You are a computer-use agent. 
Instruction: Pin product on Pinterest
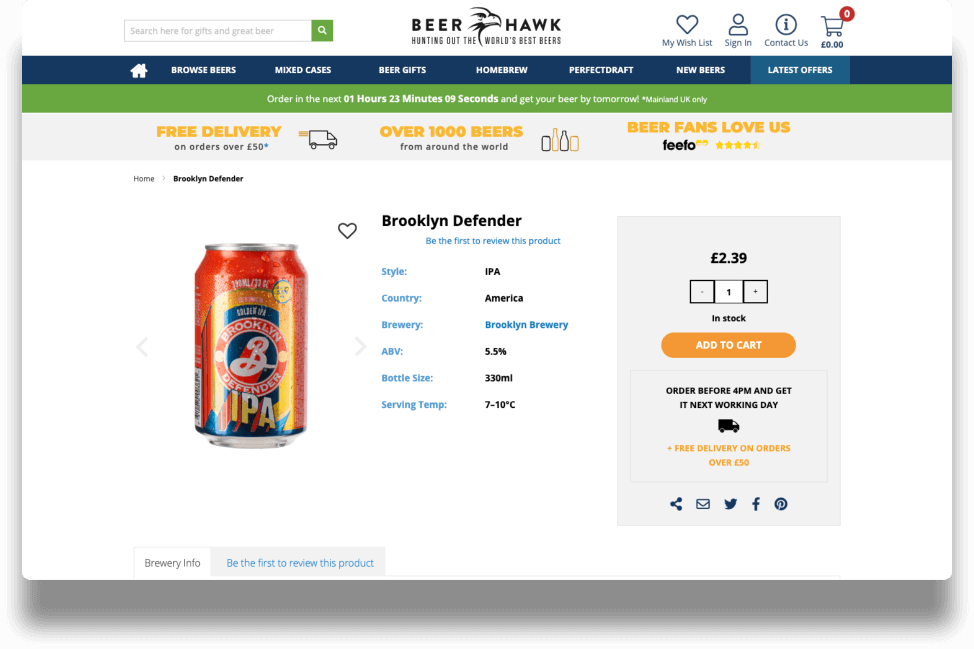pyautogui.click(x=781, y=504)
